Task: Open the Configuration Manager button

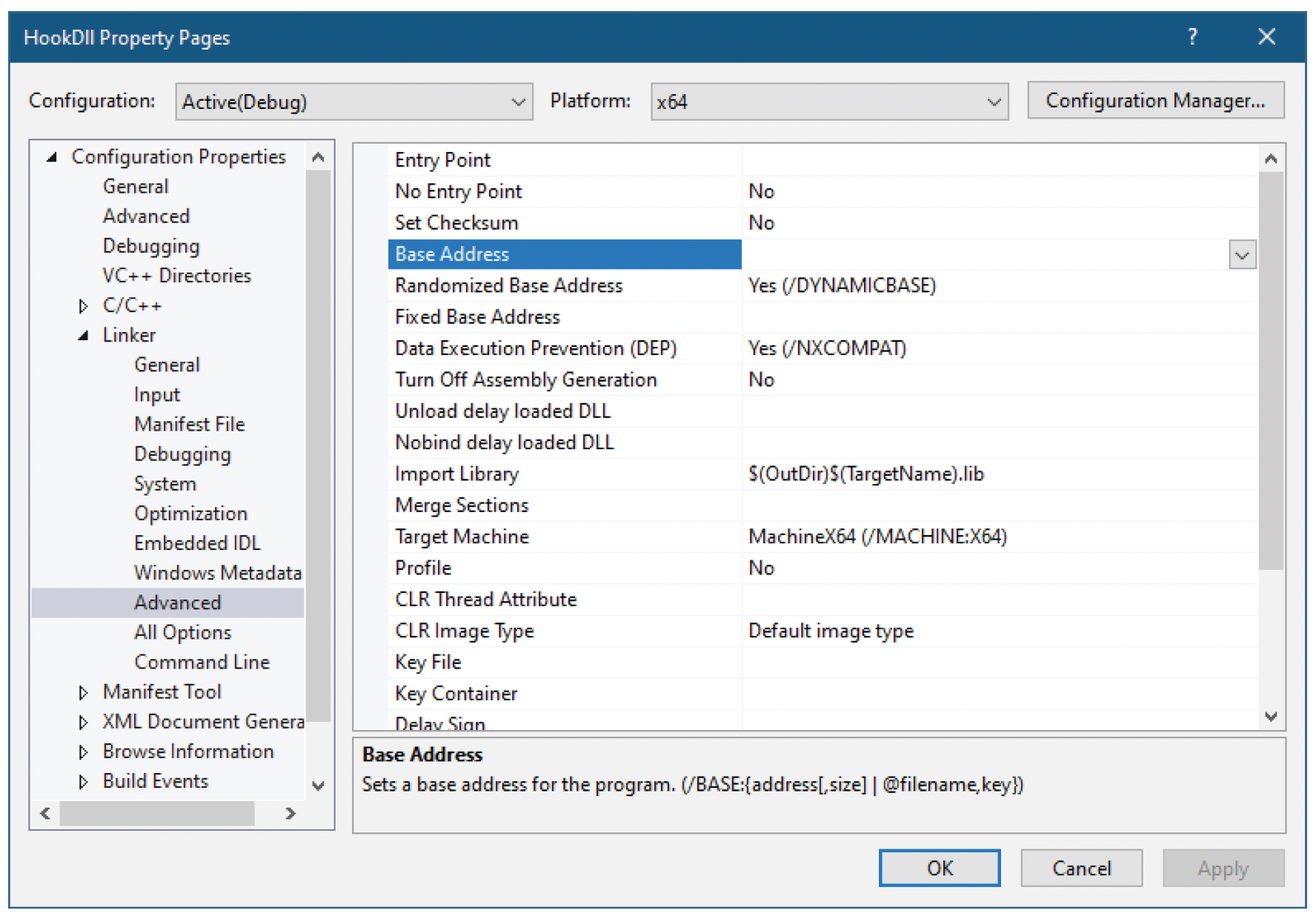Action: click(1155, 100)
